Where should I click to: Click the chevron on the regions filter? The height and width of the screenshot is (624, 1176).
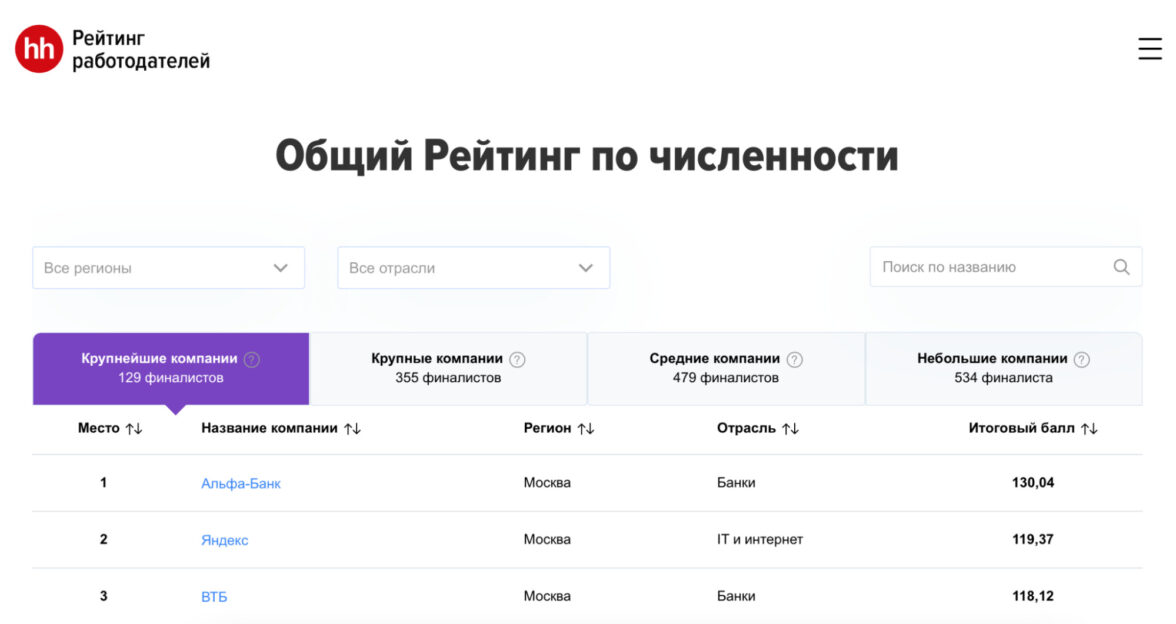[281, 267]
